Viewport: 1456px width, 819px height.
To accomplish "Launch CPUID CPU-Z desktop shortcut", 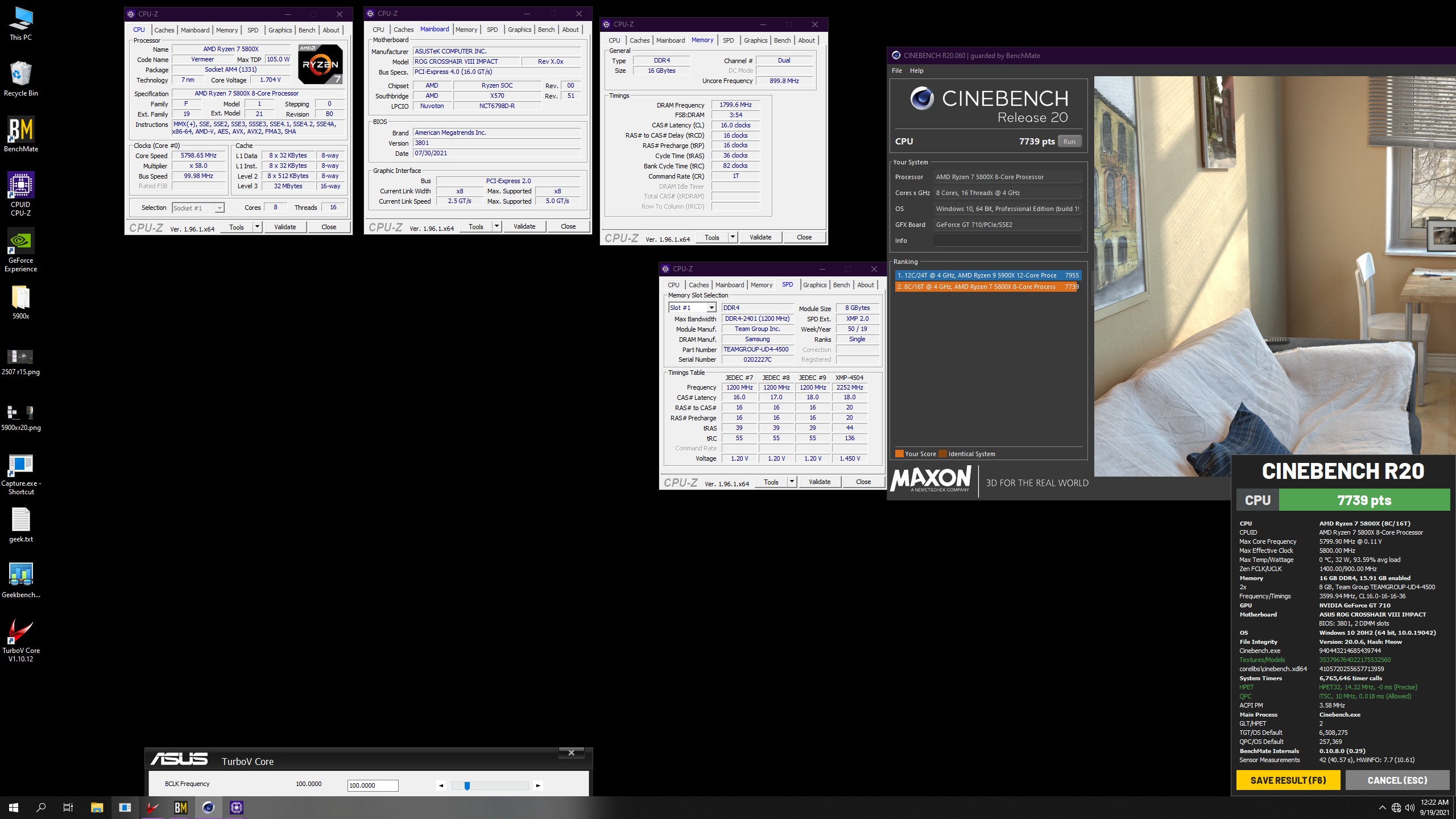I will click(x=21, y=193).
